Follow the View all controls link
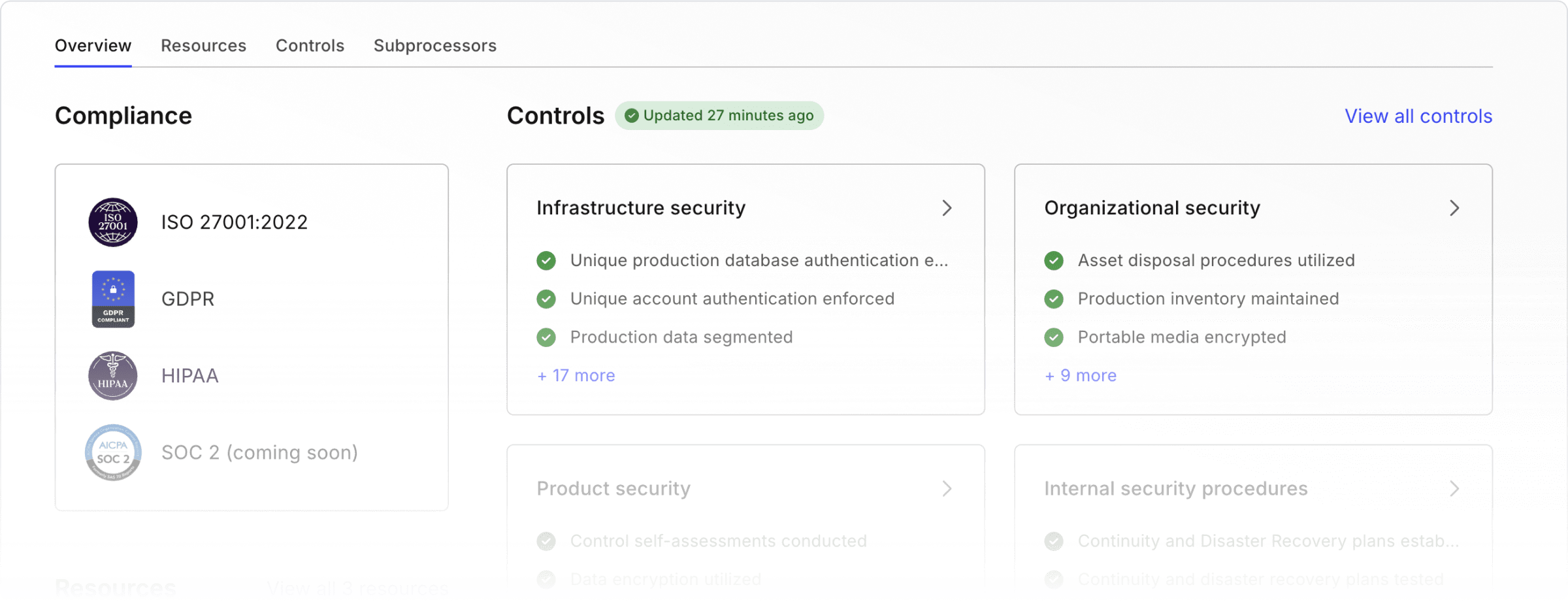 pyautogui.click(x=1418, y=116)
